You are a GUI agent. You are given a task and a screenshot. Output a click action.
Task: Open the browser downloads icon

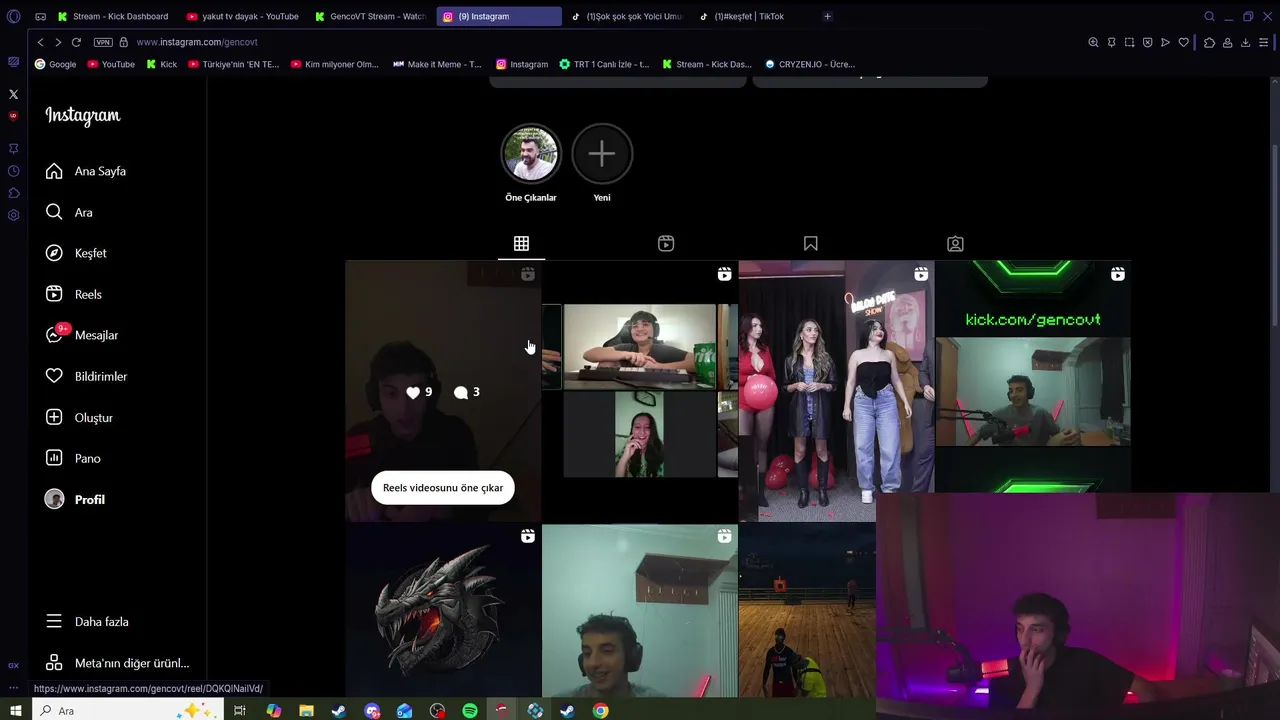(1245, 42)
